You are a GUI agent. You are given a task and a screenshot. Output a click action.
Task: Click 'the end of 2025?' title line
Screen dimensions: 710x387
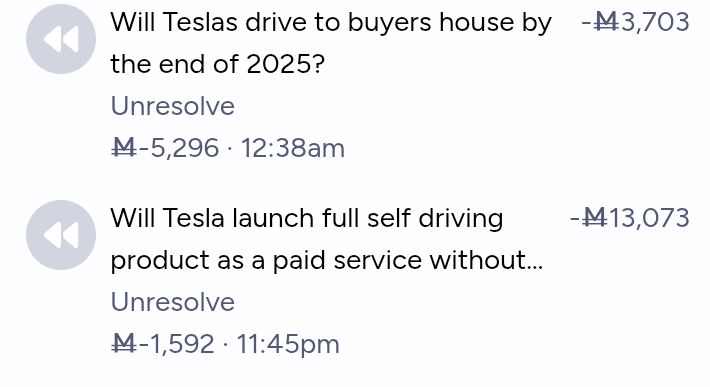coord(217,64)
